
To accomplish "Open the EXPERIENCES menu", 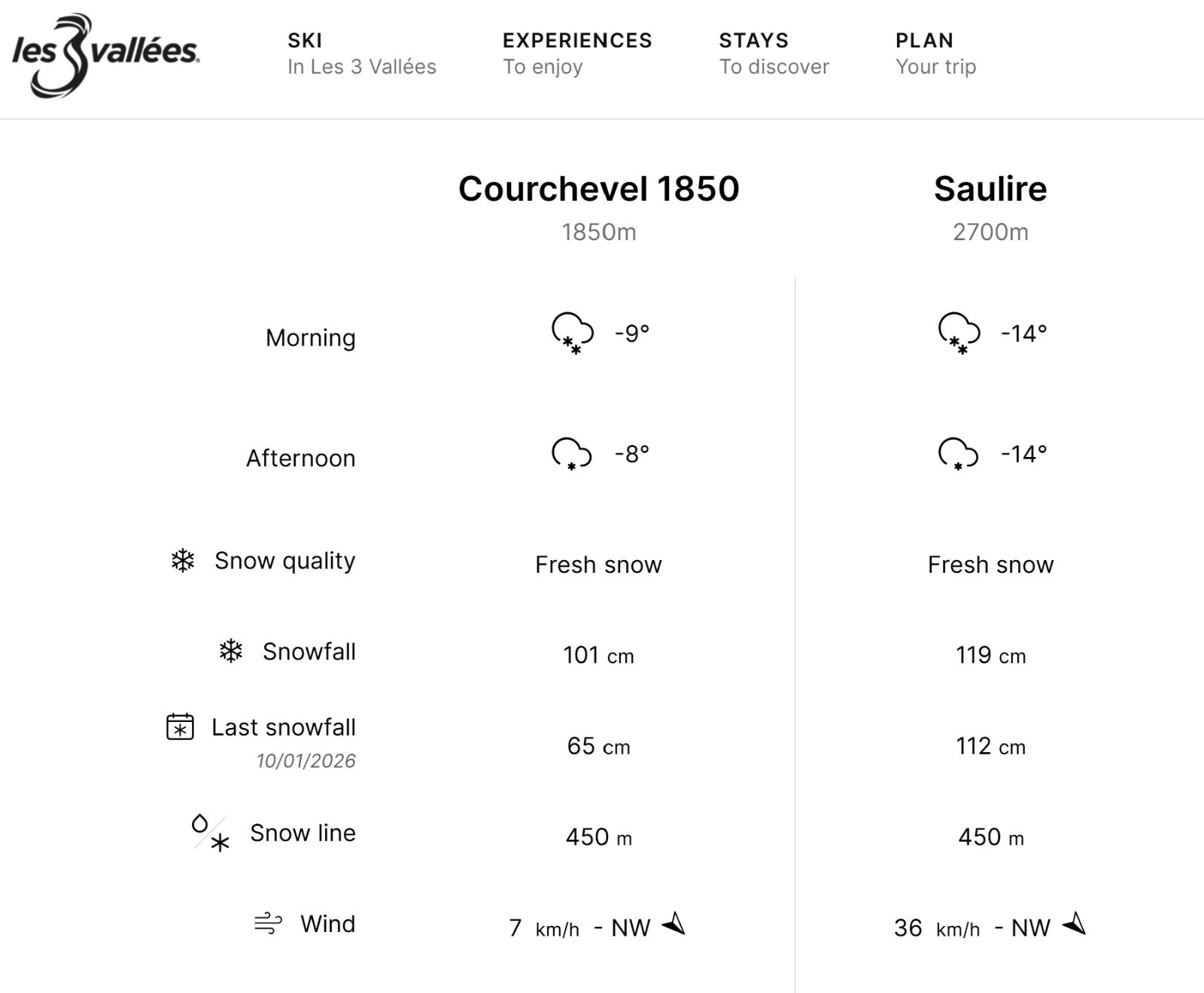I will [578, 41].
